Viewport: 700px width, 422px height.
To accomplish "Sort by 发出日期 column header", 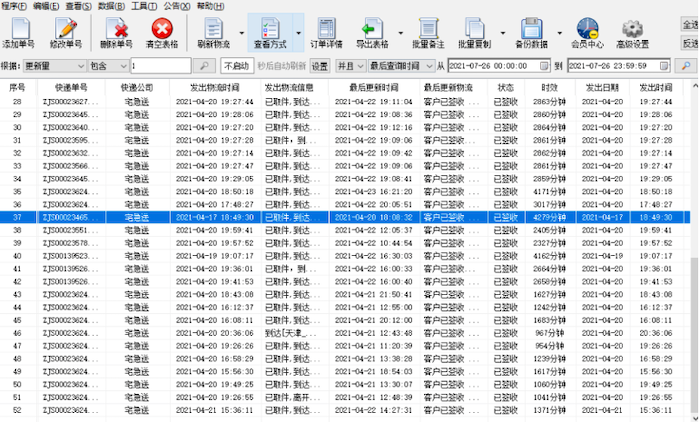I will pos(602,88).
